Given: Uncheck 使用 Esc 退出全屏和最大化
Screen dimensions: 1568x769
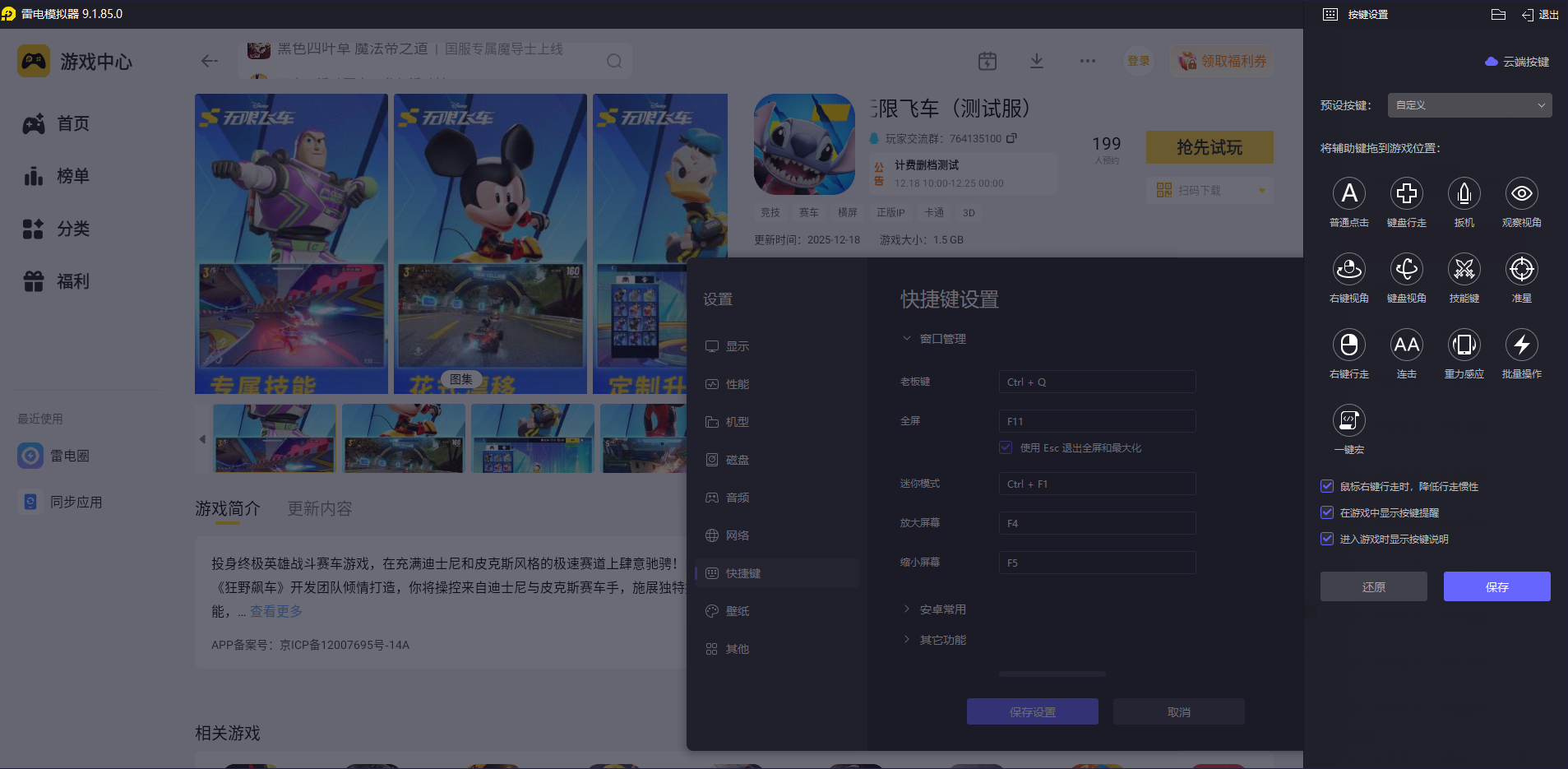Looking at the screenshot, I should click(x=1005, y=447).
